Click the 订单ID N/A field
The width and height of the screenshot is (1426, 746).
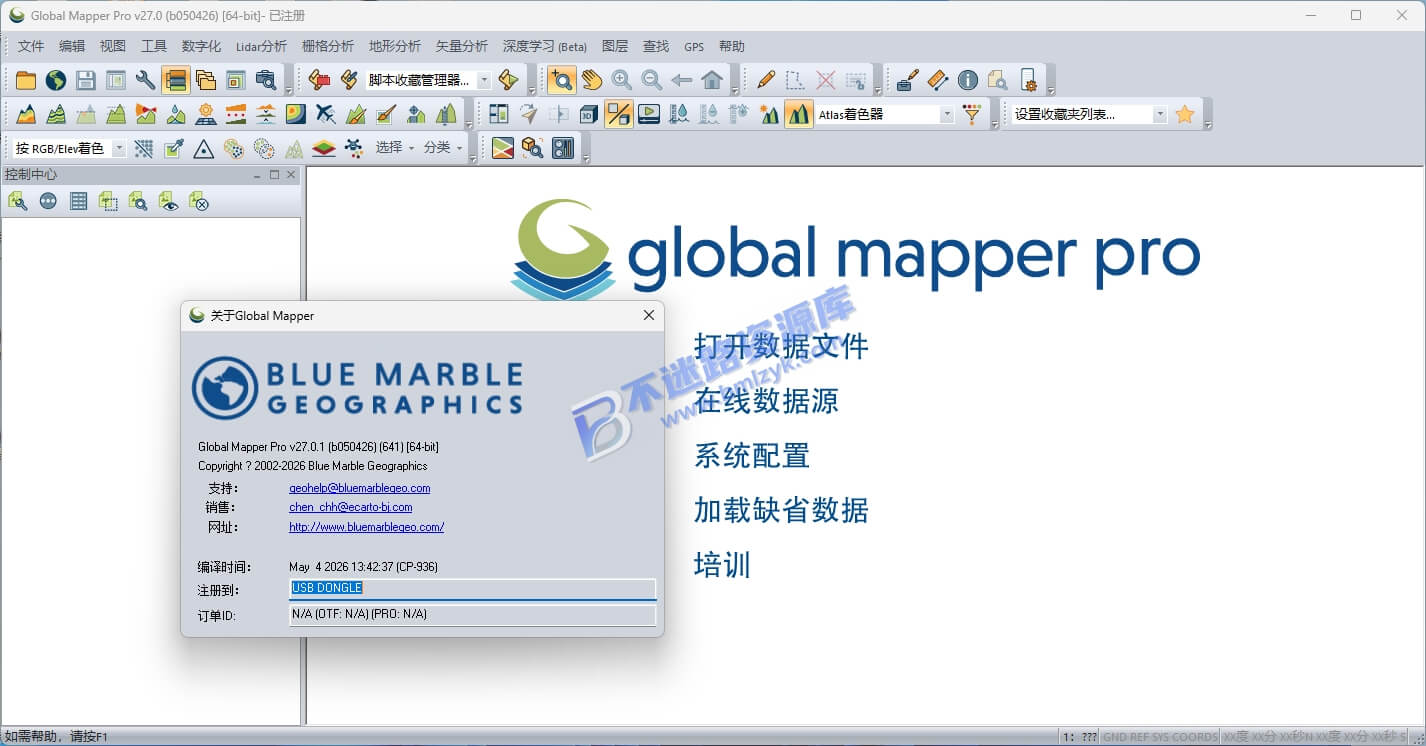(472, 614)
